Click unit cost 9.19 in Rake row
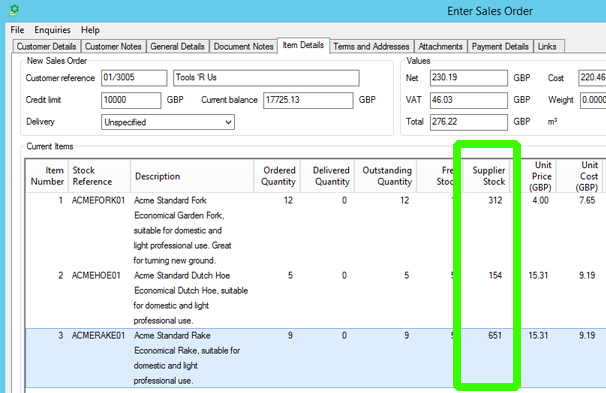 pyautogui.click(x=587, y=335)
